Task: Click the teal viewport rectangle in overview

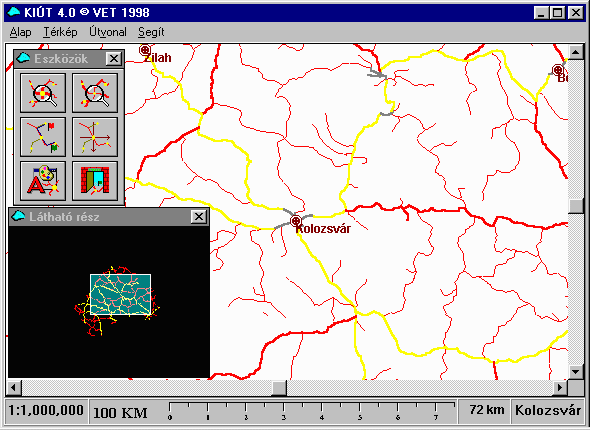Action: coord(120,294)
